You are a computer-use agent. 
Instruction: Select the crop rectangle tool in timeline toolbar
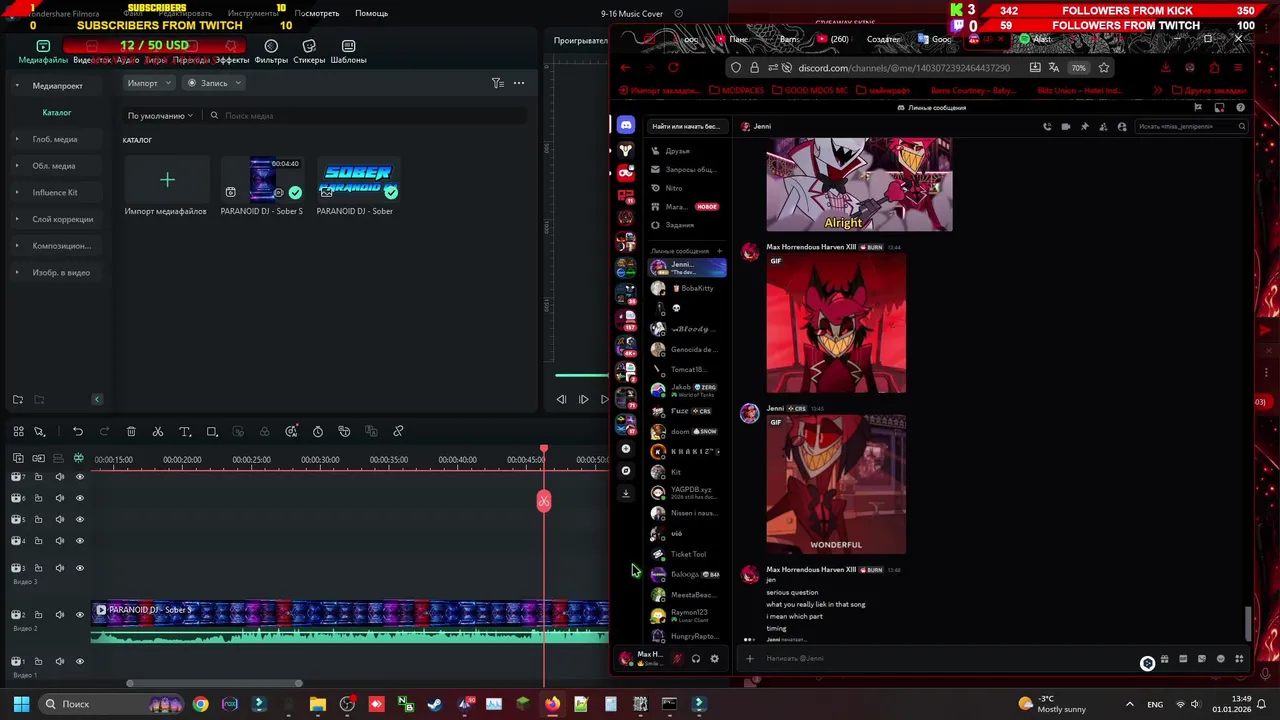click(x=212, y=431)
